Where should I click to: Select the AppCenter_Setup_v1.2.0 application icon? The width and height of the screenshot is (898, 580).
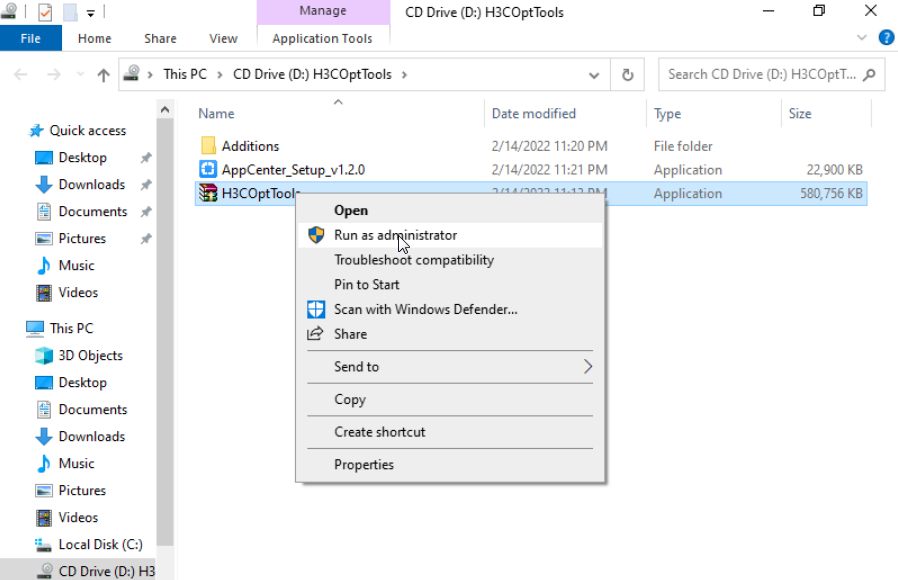208,169
